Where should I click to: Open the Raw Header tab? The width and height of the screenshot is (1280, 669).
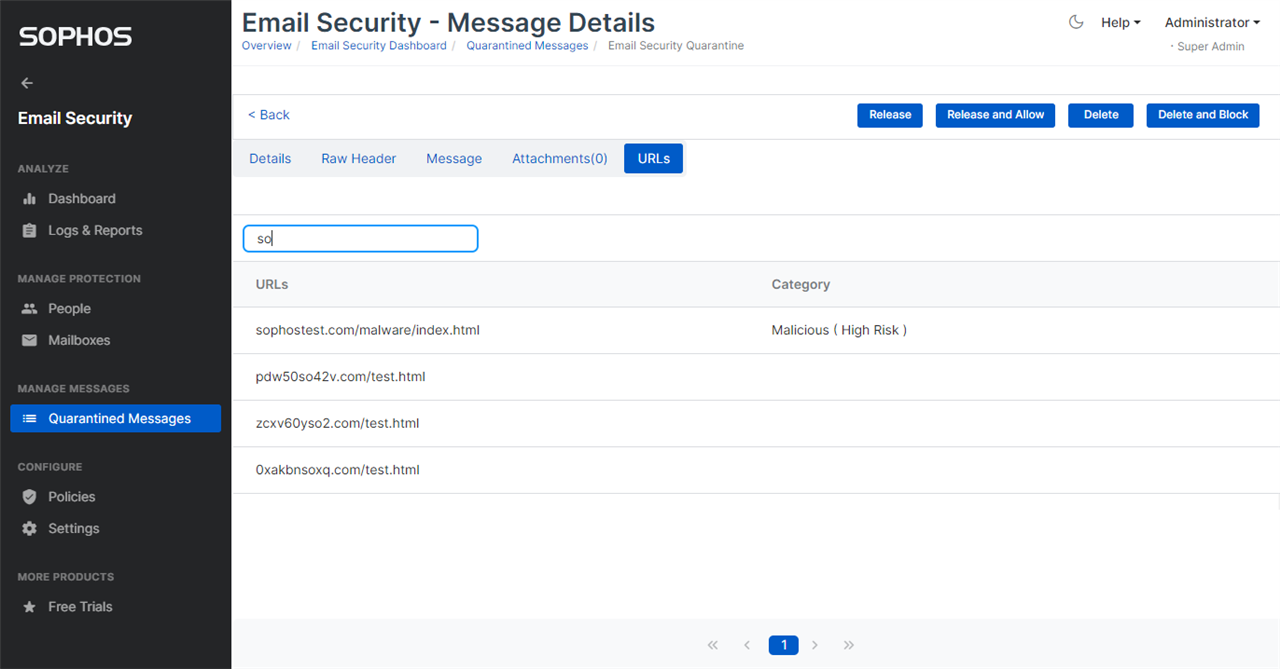[x=359, y=159]
